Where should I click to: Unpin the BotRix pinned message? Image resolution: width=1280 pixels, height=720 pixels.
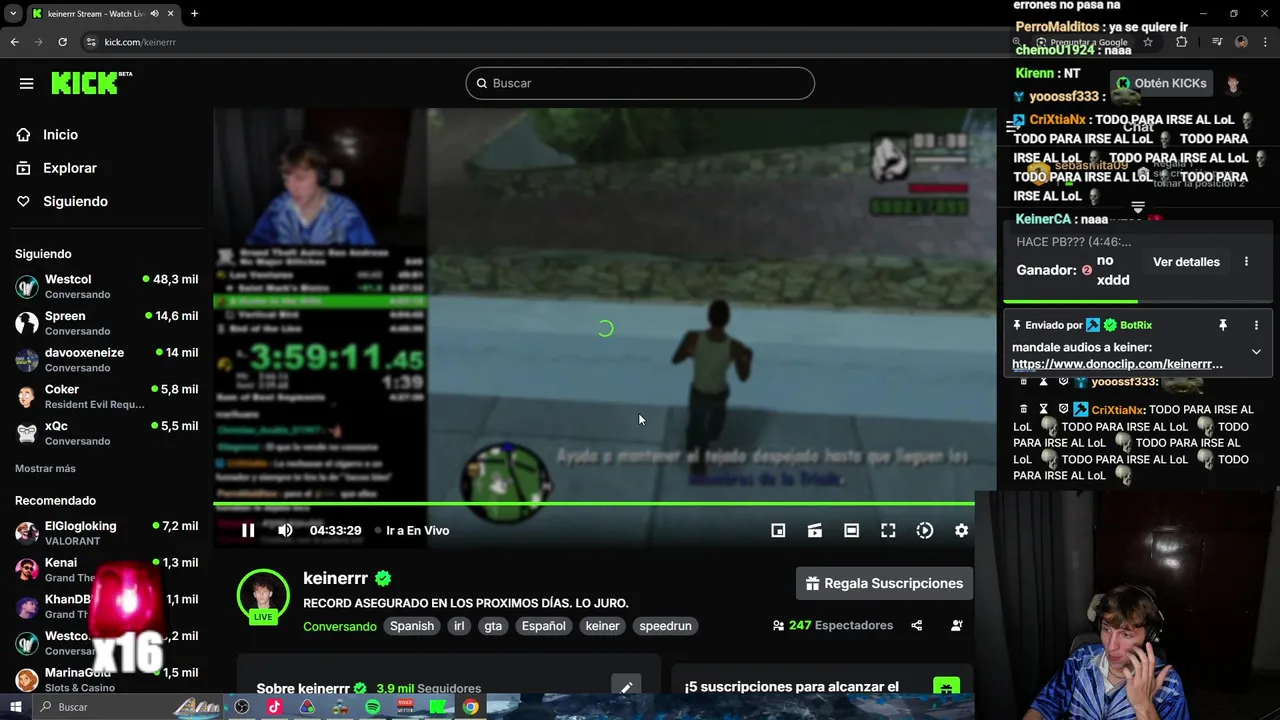coord(1222,325)
